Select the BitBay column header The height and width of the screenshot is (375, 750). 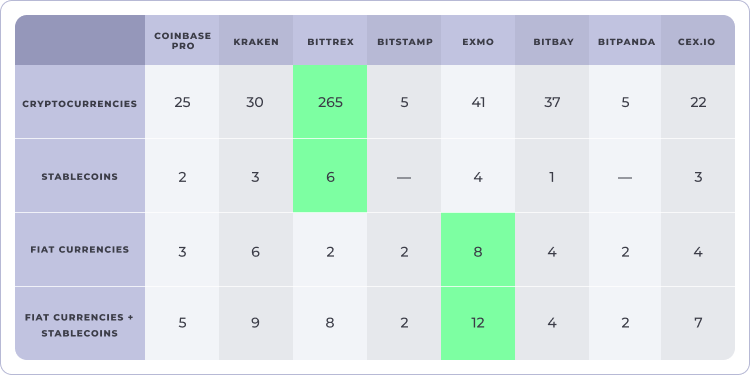pos(552,40)
